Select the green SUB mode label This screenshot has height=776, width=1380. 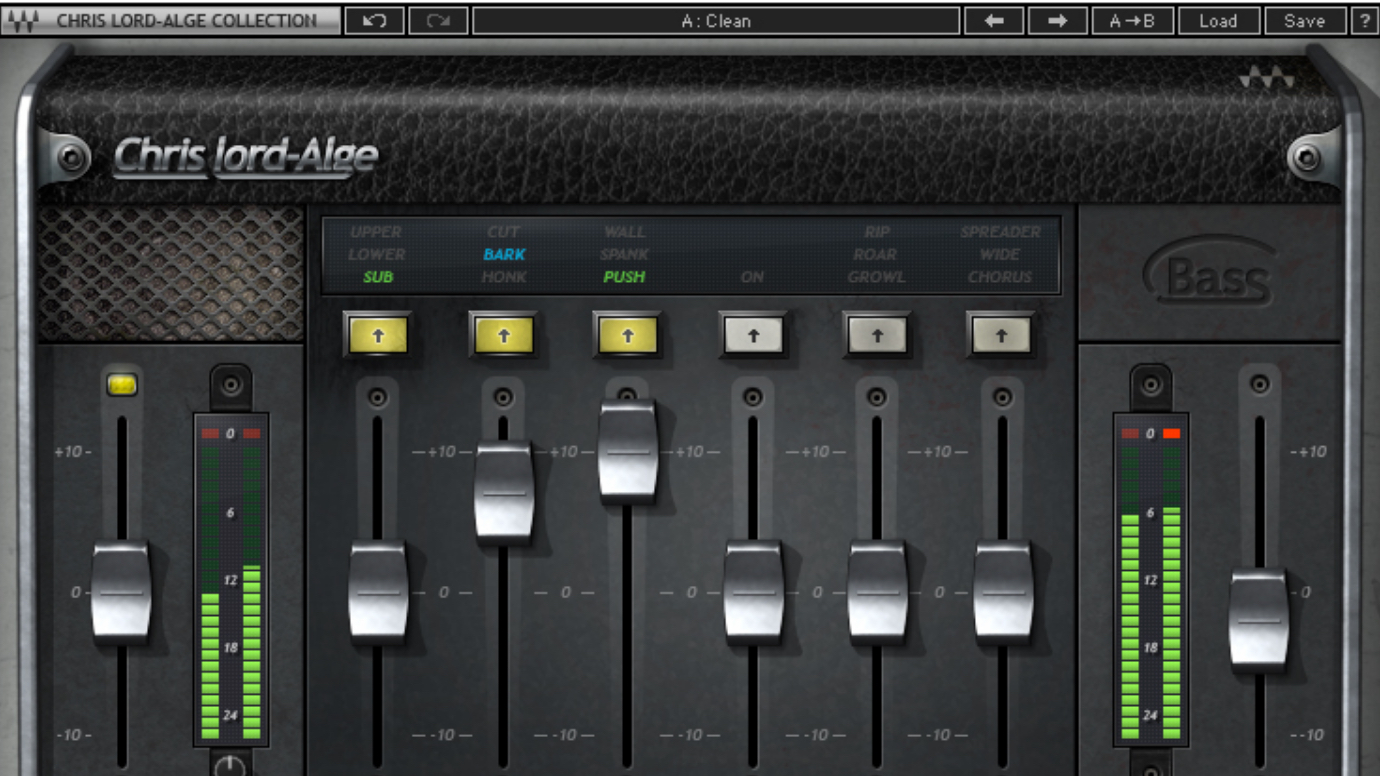pos(378,277)
